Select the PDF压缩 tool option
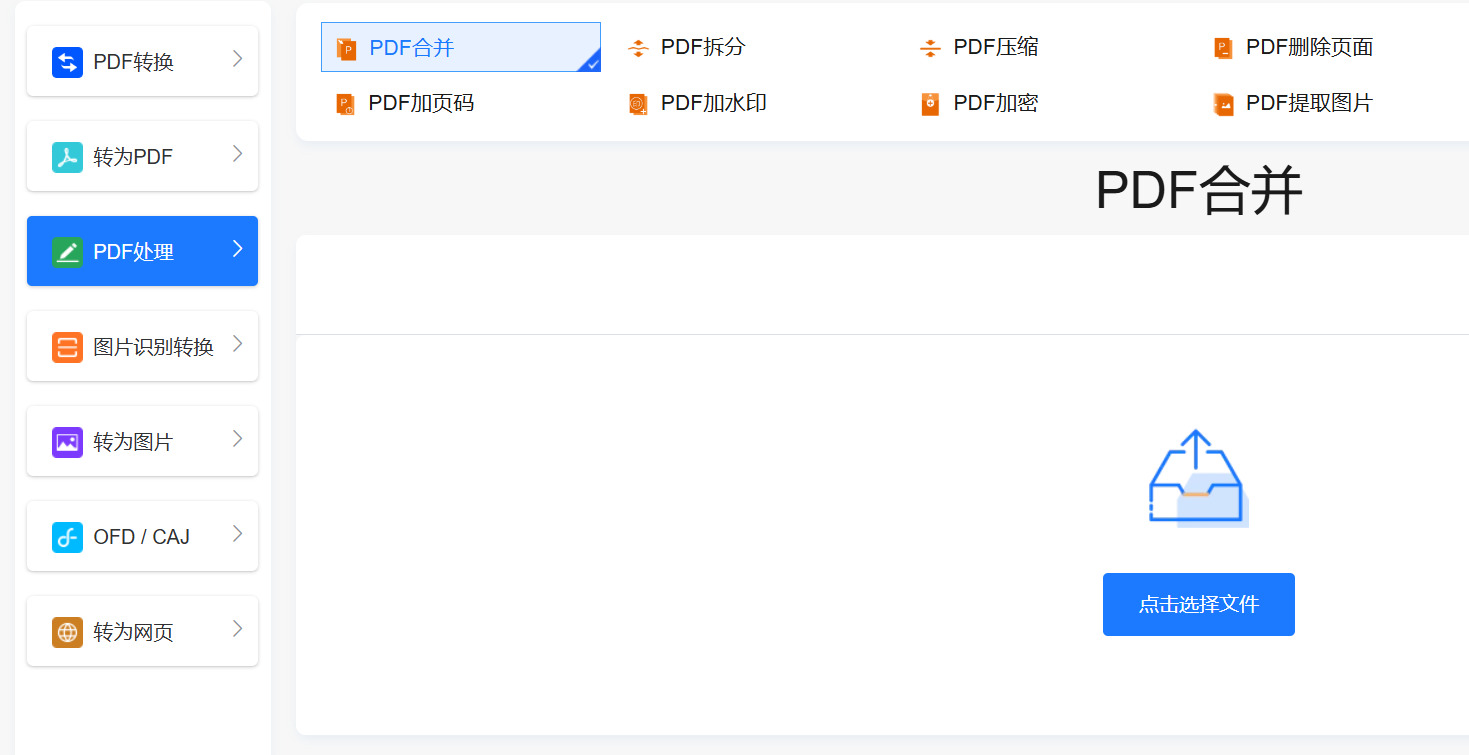 [995, 47]
